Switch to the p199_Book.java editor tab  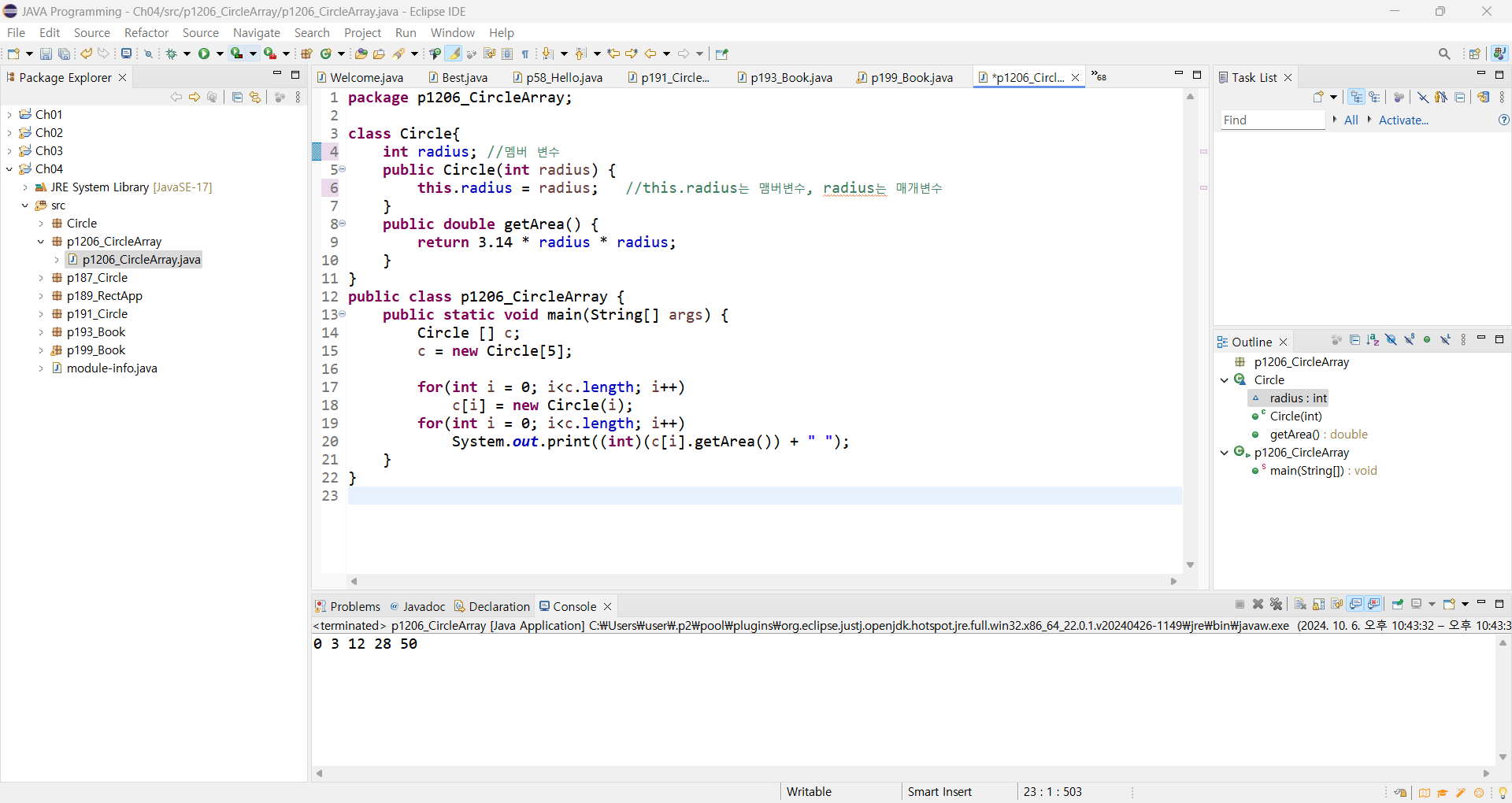[x=904, y=77]
